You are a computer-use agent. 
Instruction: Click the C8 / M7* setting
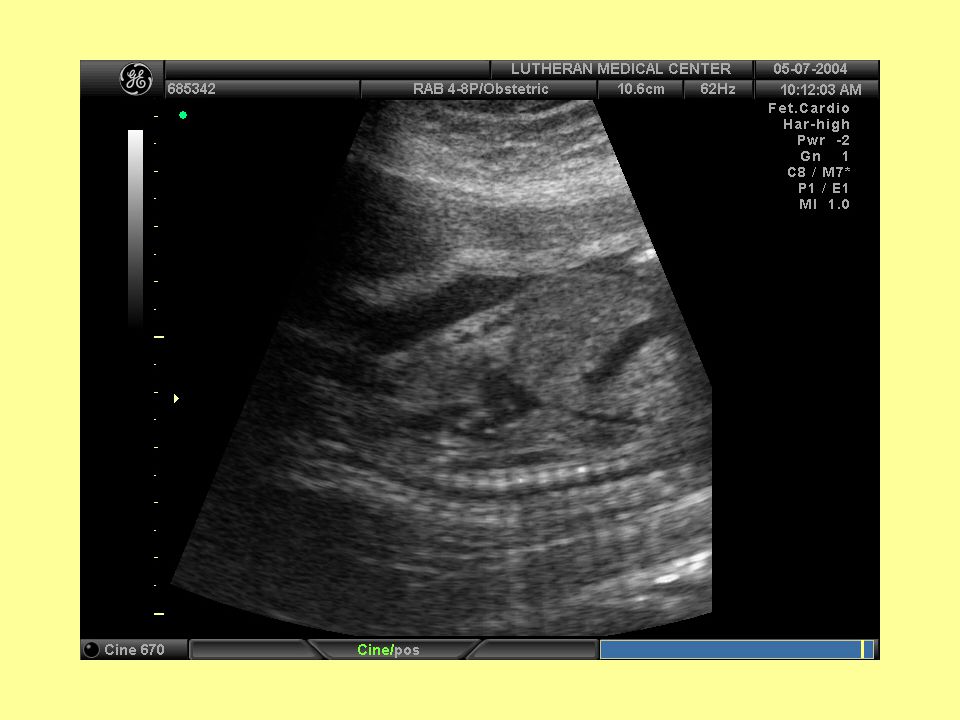click(x=819, y=172)
